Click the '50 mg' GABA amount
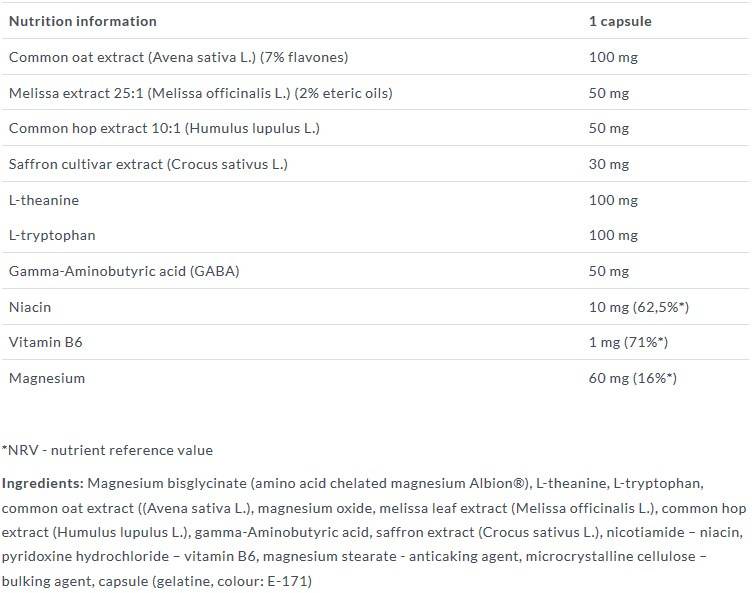The height and width of the screenshot is (593, 752). pos(609,271)
